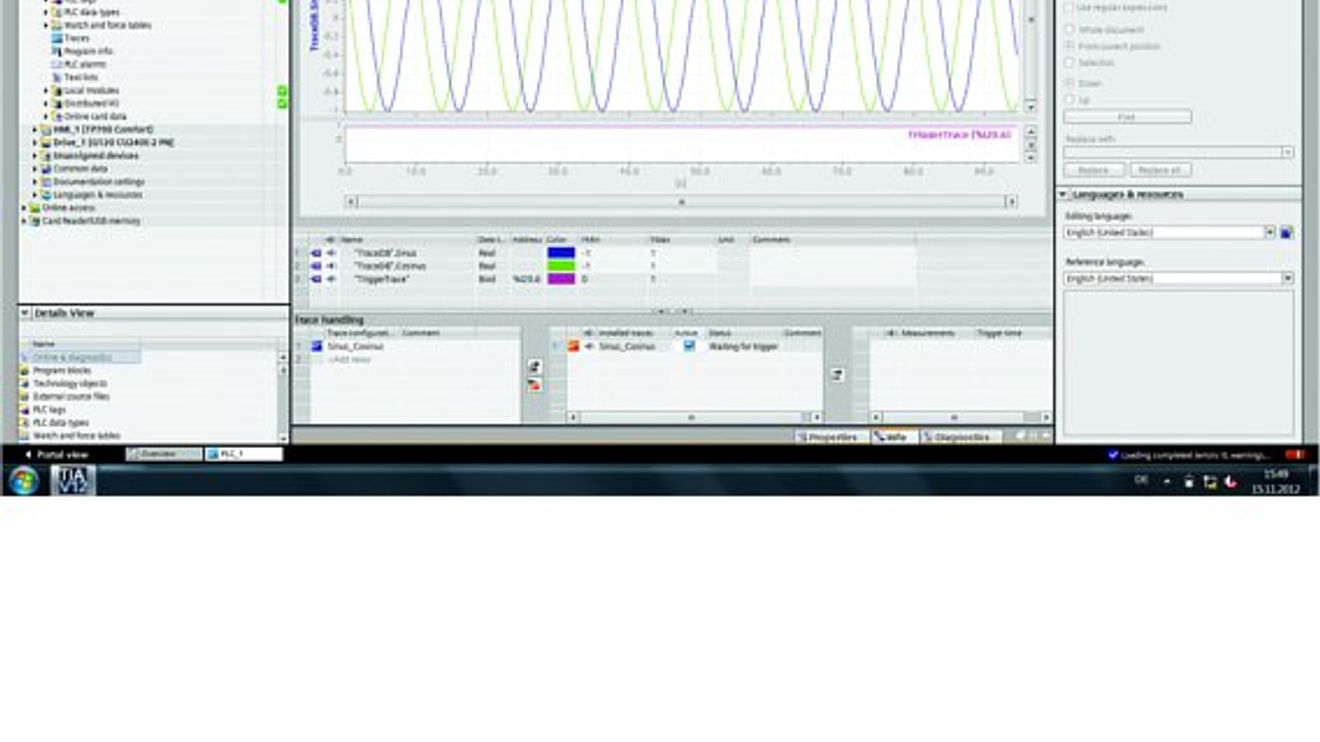Select the Selection radio option

pos(1069,62)
